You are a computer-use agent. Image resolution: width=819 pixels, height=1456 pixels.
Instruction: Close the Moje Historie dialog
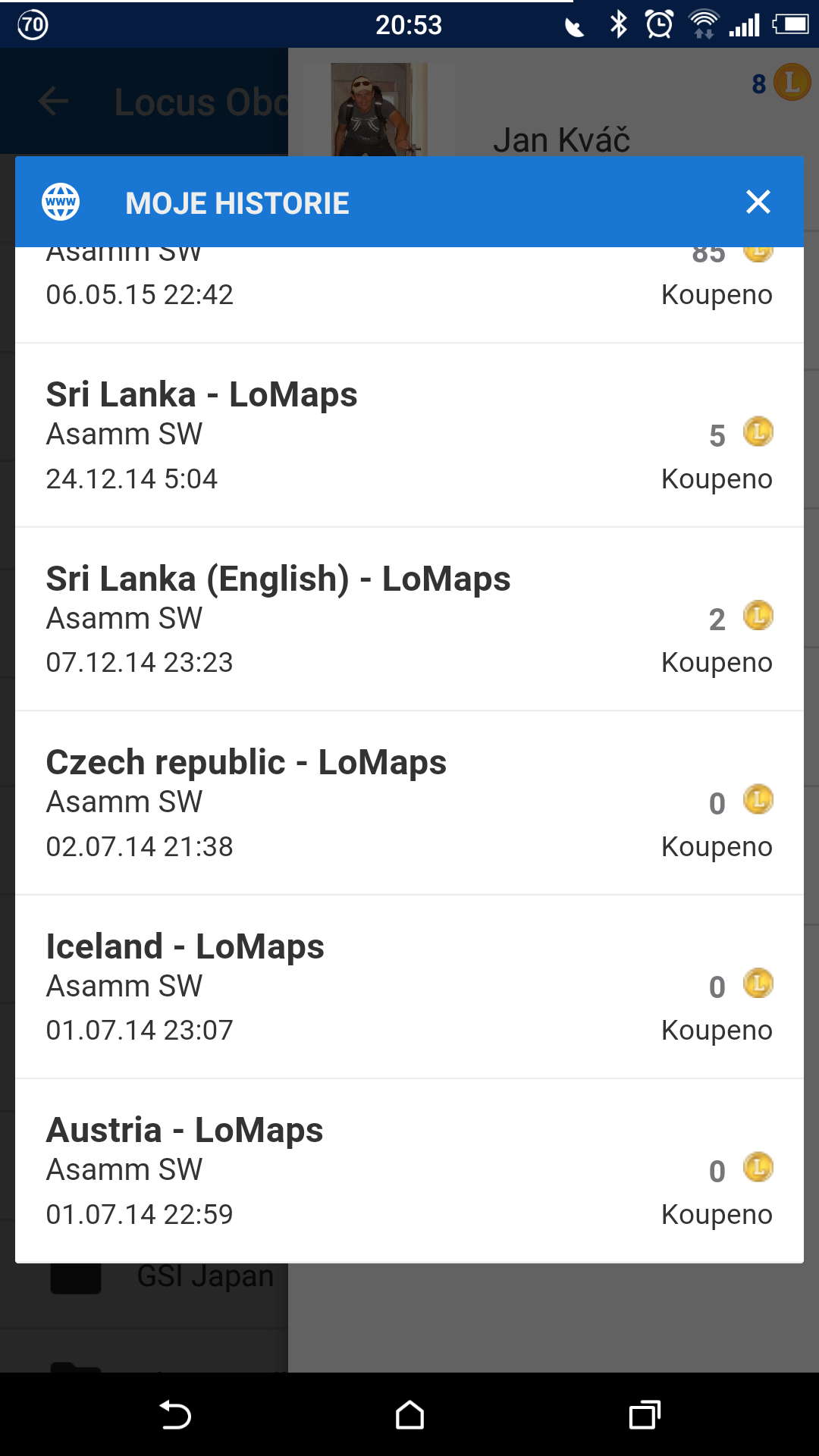pyautogui.click(x=758, y=202)
